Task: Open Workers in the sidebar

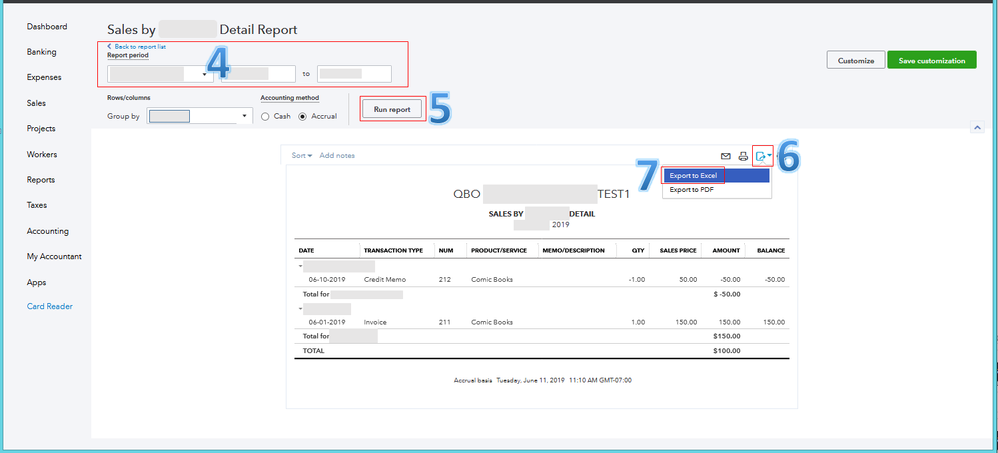Action: [41, 155]
